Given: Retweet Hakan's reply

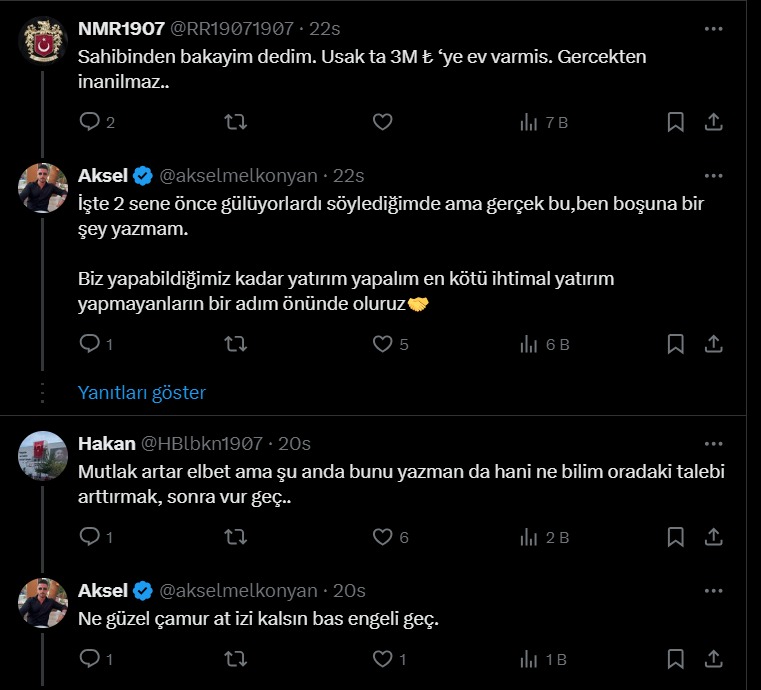Looking at the screenshot, I should click(x=235, y=537).
